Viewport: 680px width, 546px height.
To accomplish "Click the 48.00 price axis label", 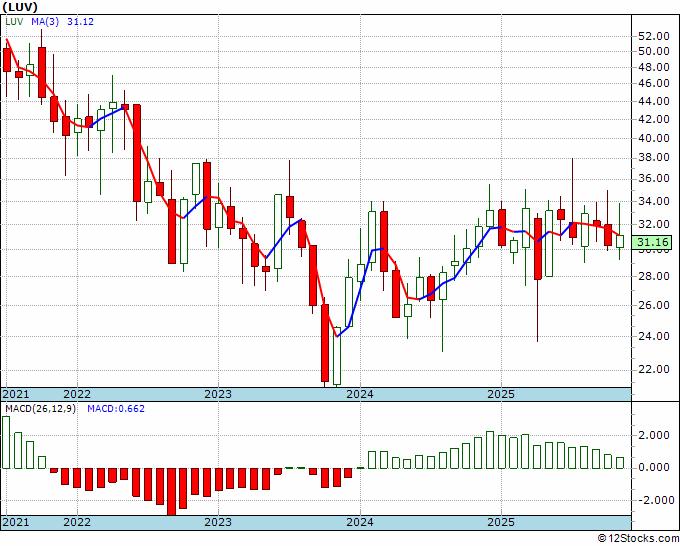I will tap(654, 68).
